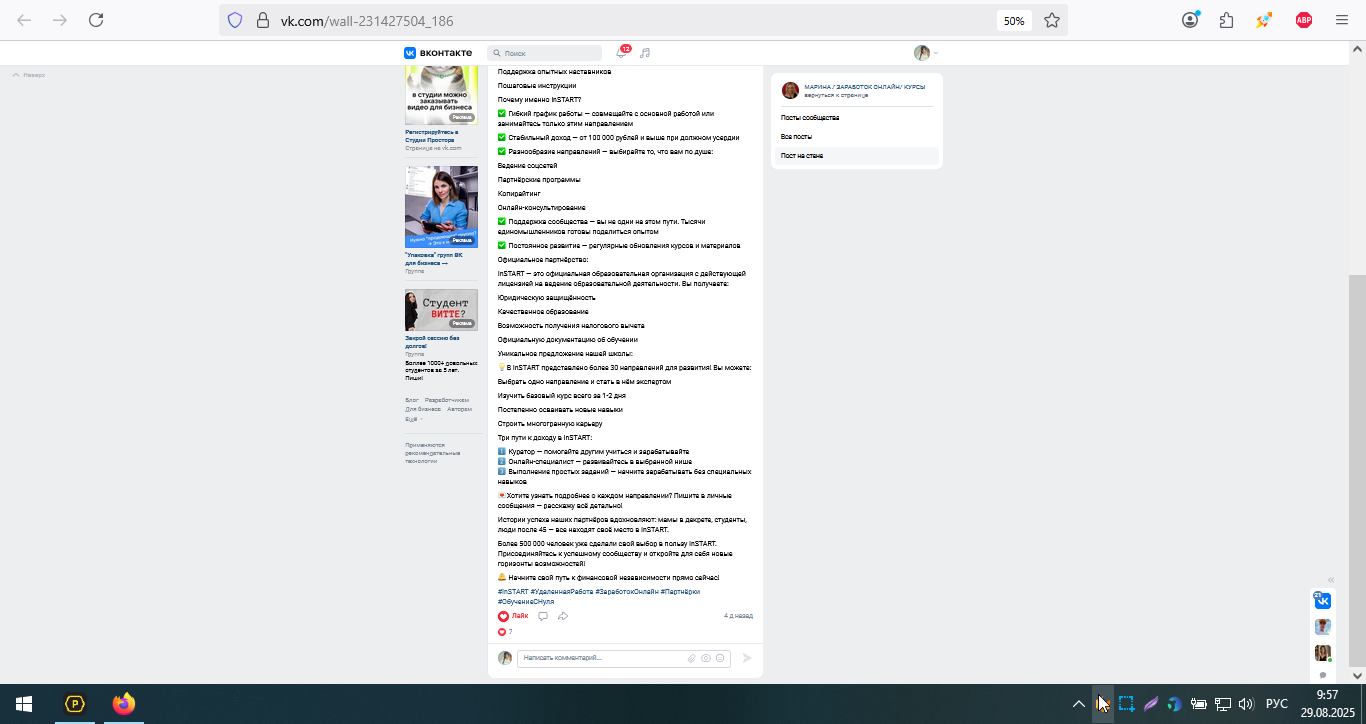Reload the page in the browser
This screenshot has height=724, width=1366.
pyautogui.click(x=96, y=20)
